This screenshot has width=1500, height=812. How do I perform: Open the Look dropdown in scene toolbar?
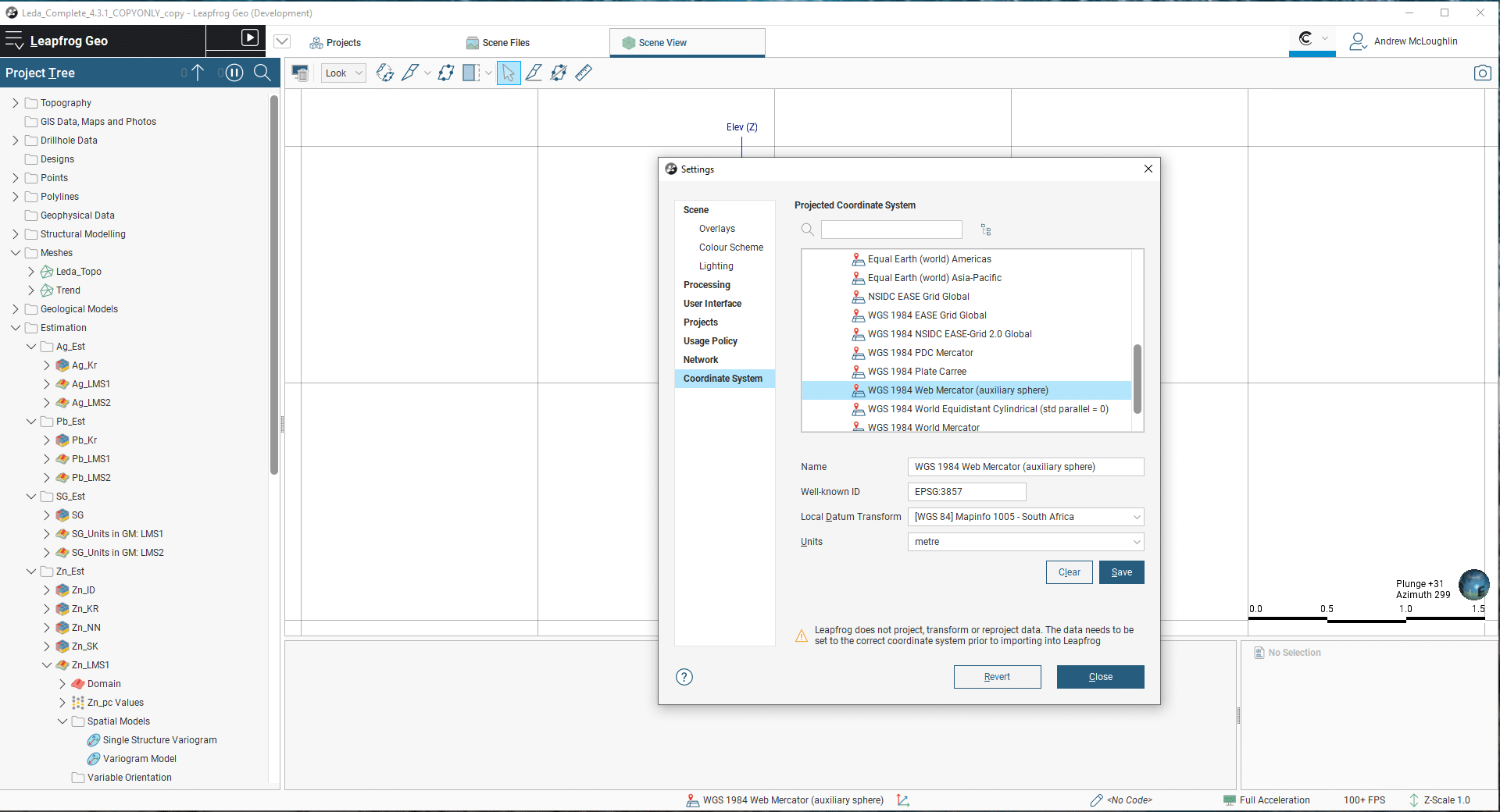344,73
